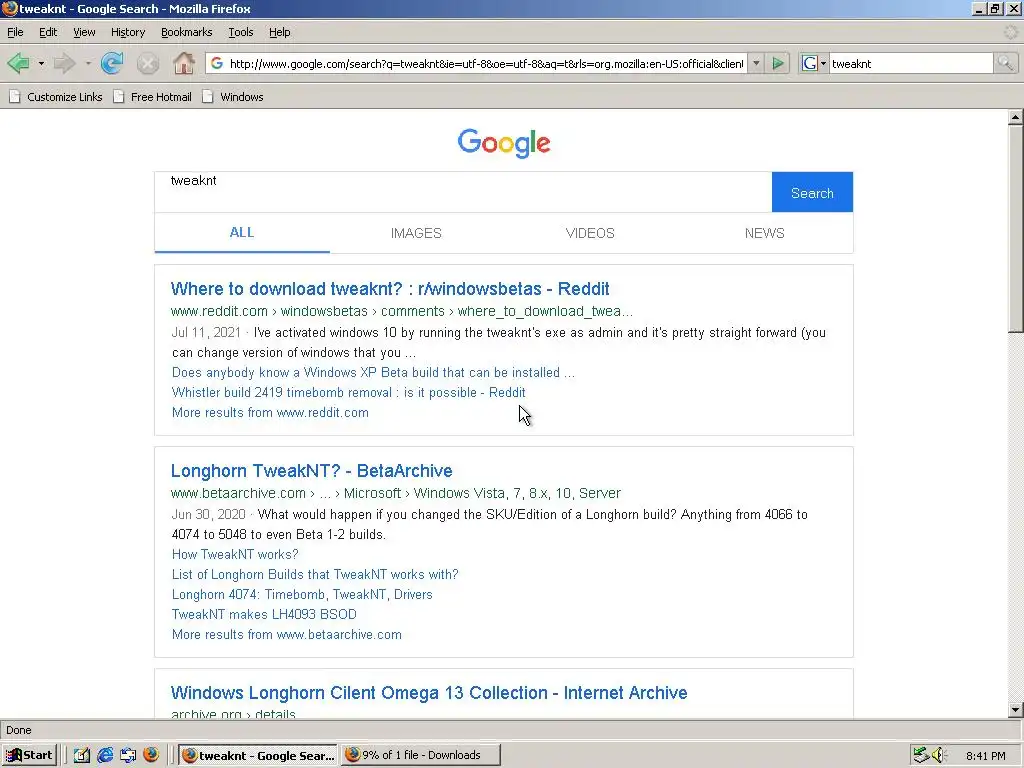Click the first quick launch notepad icon
Viewport: 1024px width, 768px height.
click(82, 756)
